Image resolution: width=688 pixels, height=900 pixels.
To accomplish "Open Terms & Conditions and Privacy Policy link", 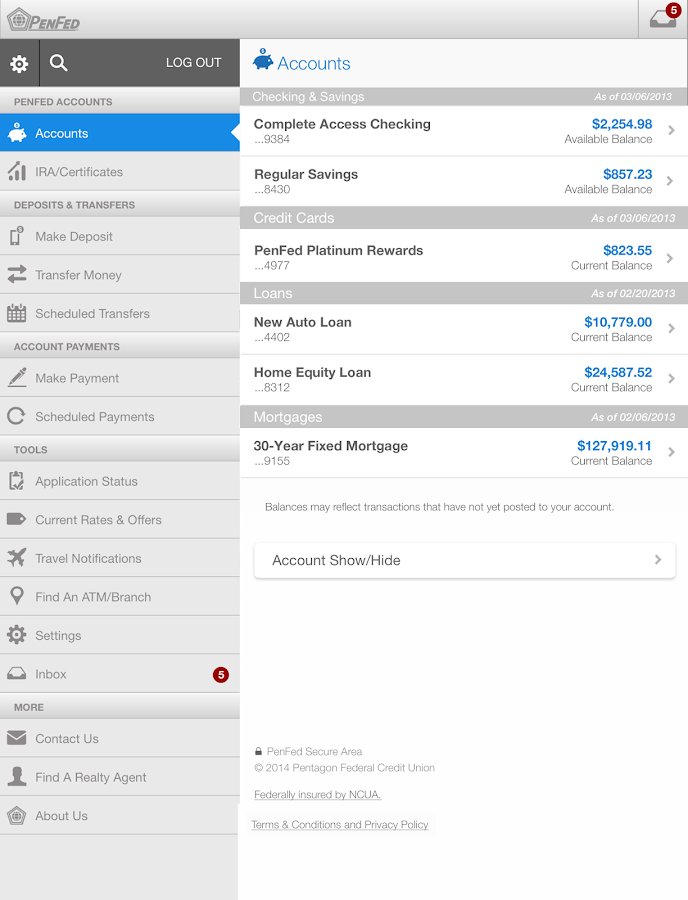I will point(340,825).
